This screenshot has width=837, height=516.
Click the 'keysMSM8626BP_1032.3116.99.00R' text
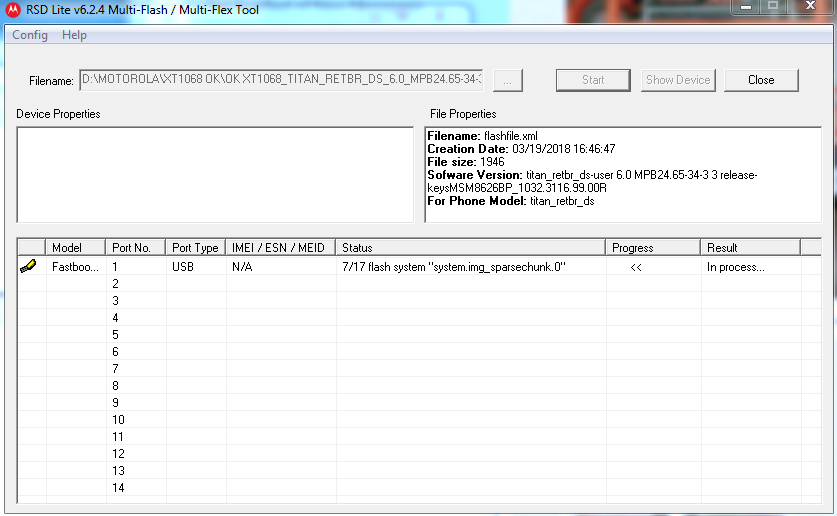[x=517, y=188]
